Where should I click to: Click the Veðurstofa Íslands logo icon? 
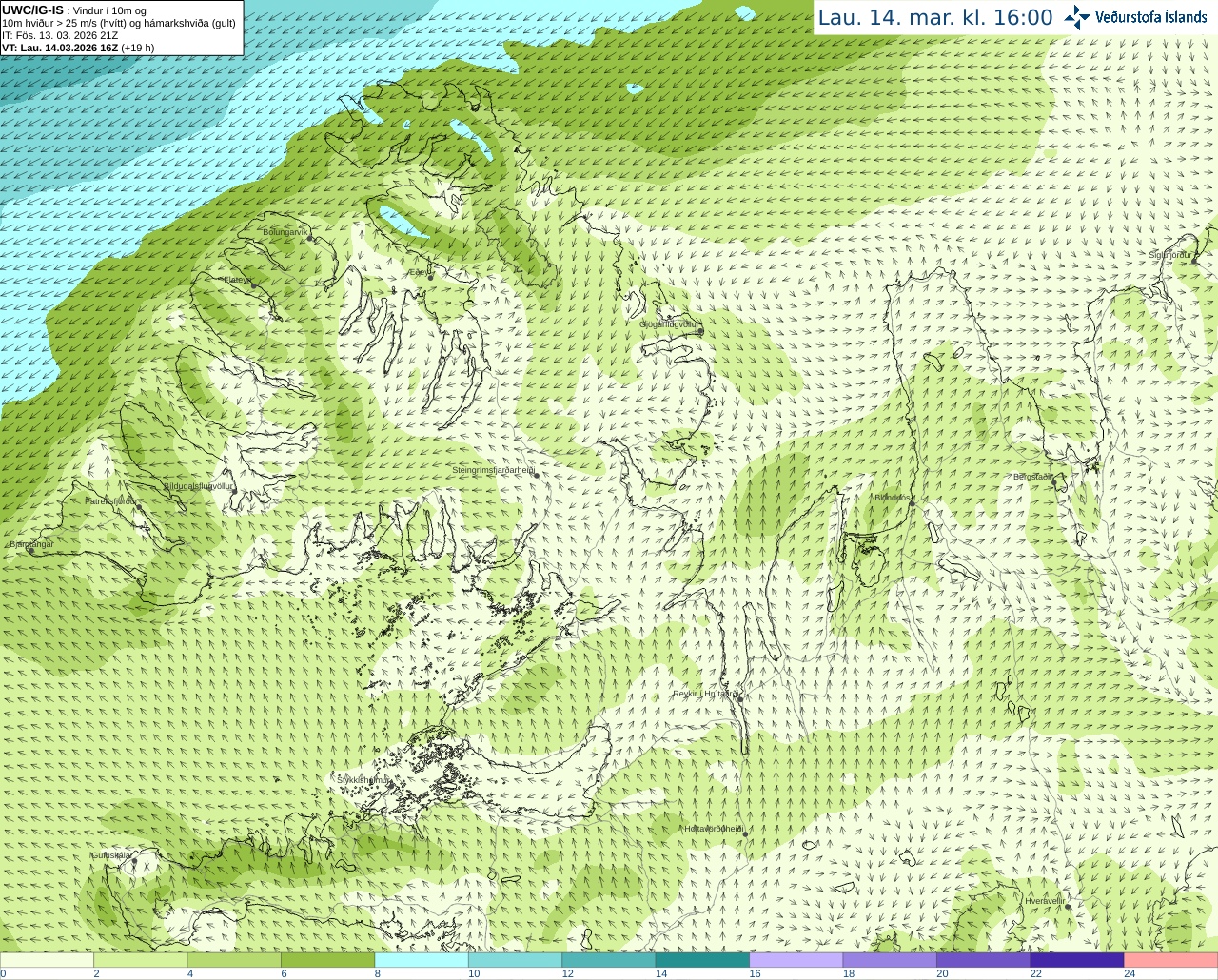[x=1077, y=17]
